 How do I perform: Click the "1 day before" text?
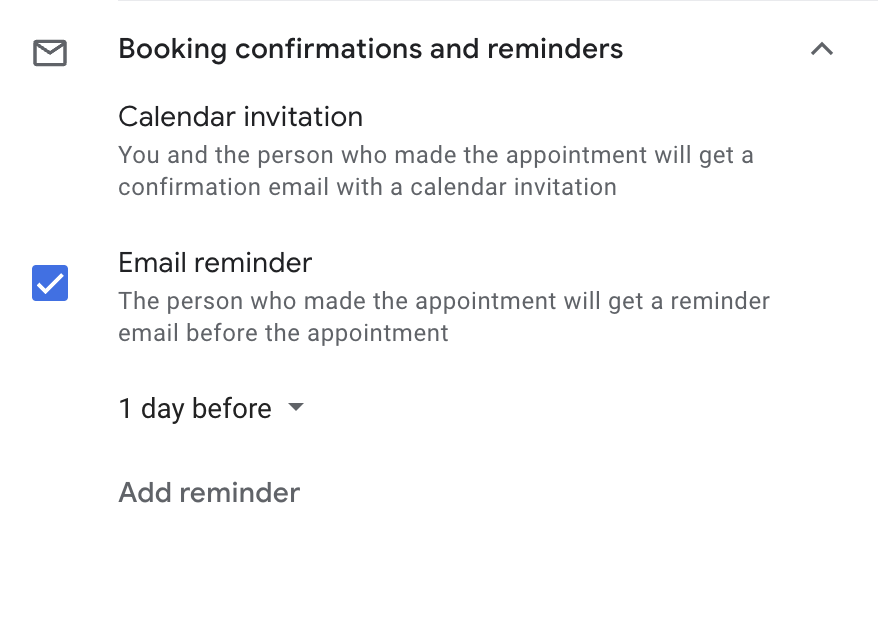195,408
